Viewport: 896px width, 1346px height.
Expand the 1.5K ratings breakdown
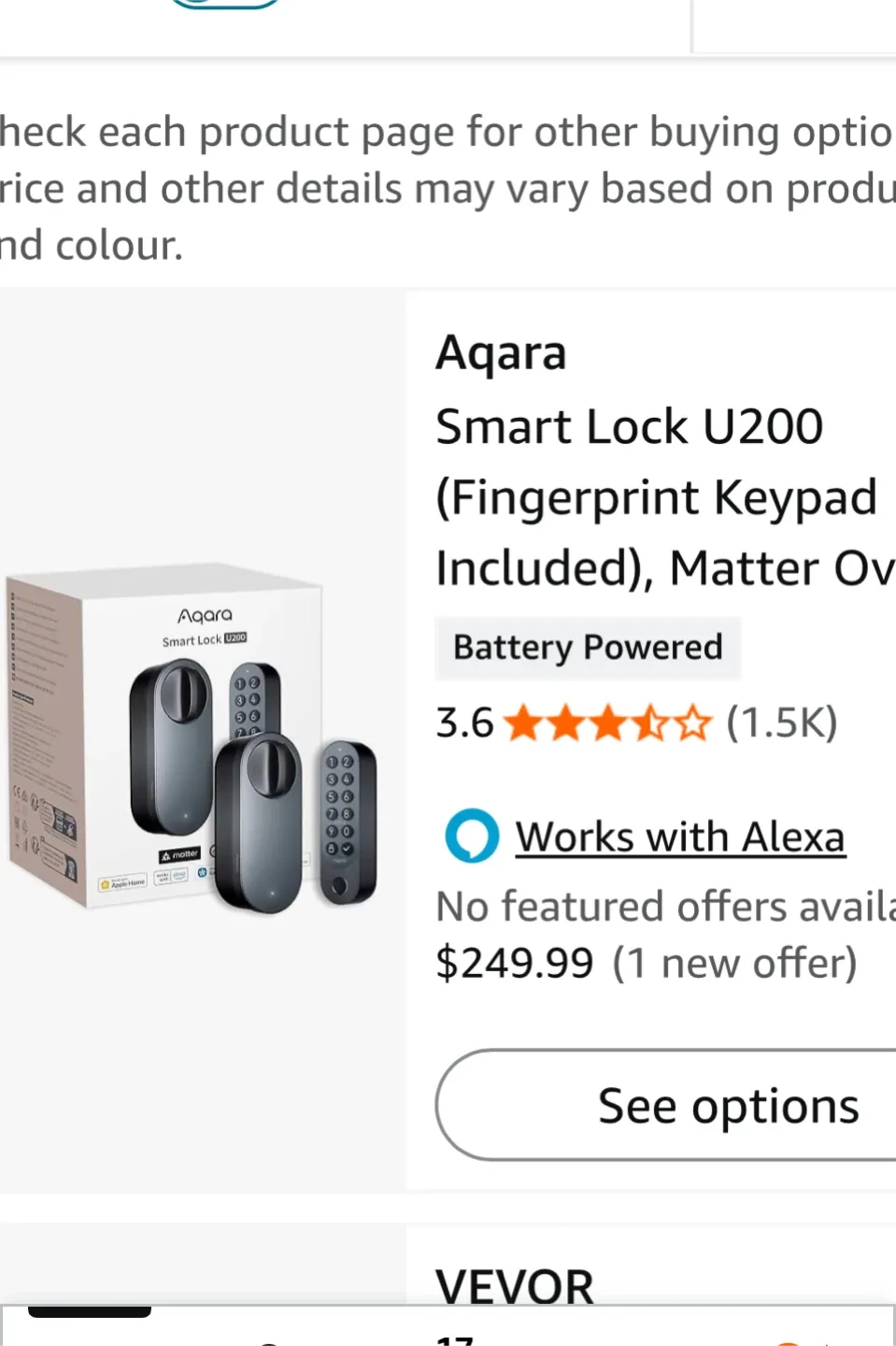point(783,722)
